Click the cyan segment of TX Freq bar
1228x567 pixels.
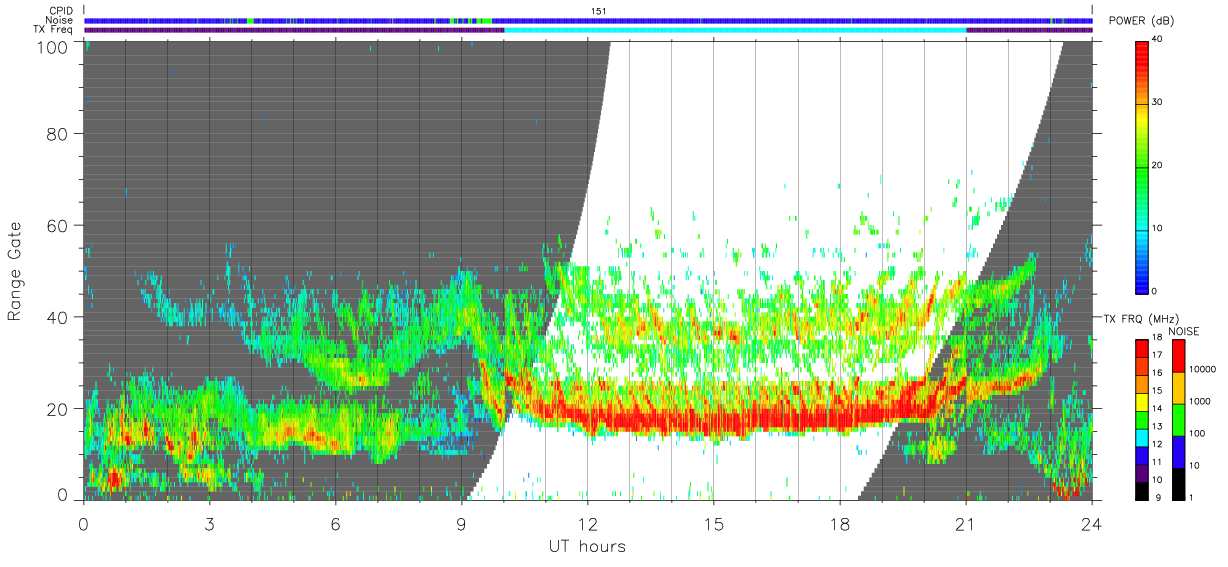click(735, 30)
